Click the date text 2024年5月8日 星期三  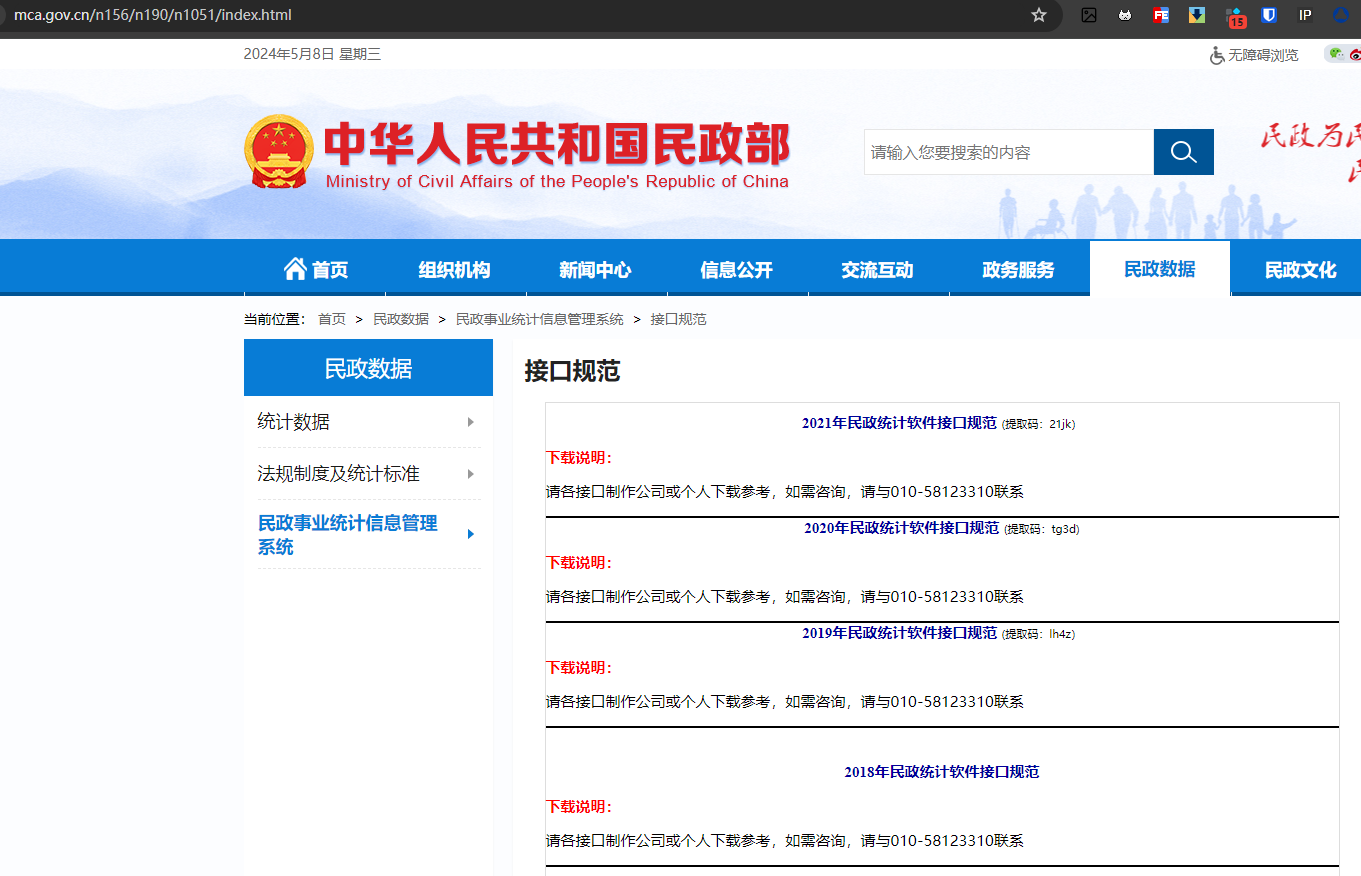click(312, 54)
